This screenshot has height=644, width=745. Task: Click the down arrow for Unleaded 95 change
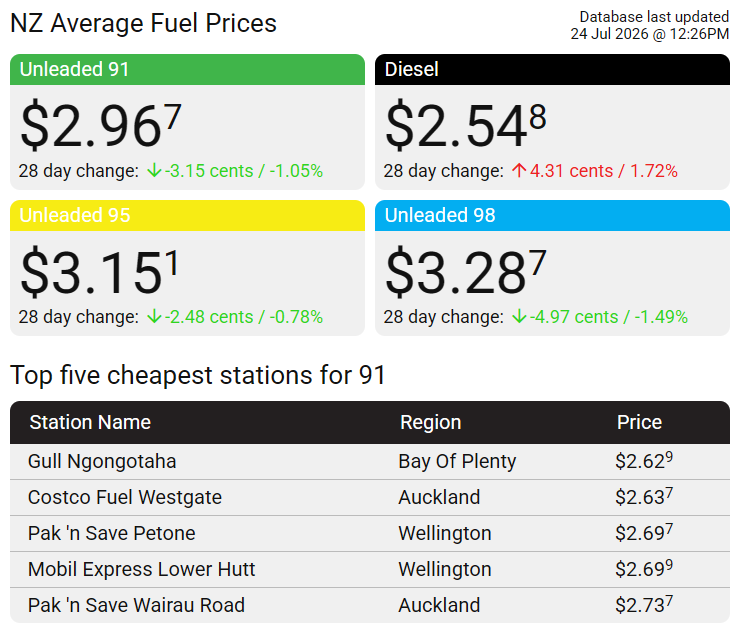[x=154, y=317]
